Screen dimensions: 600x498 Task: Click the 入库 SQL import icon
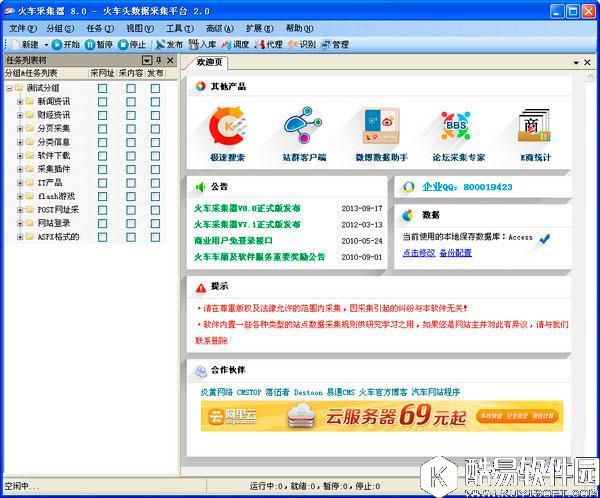point(202,44)
